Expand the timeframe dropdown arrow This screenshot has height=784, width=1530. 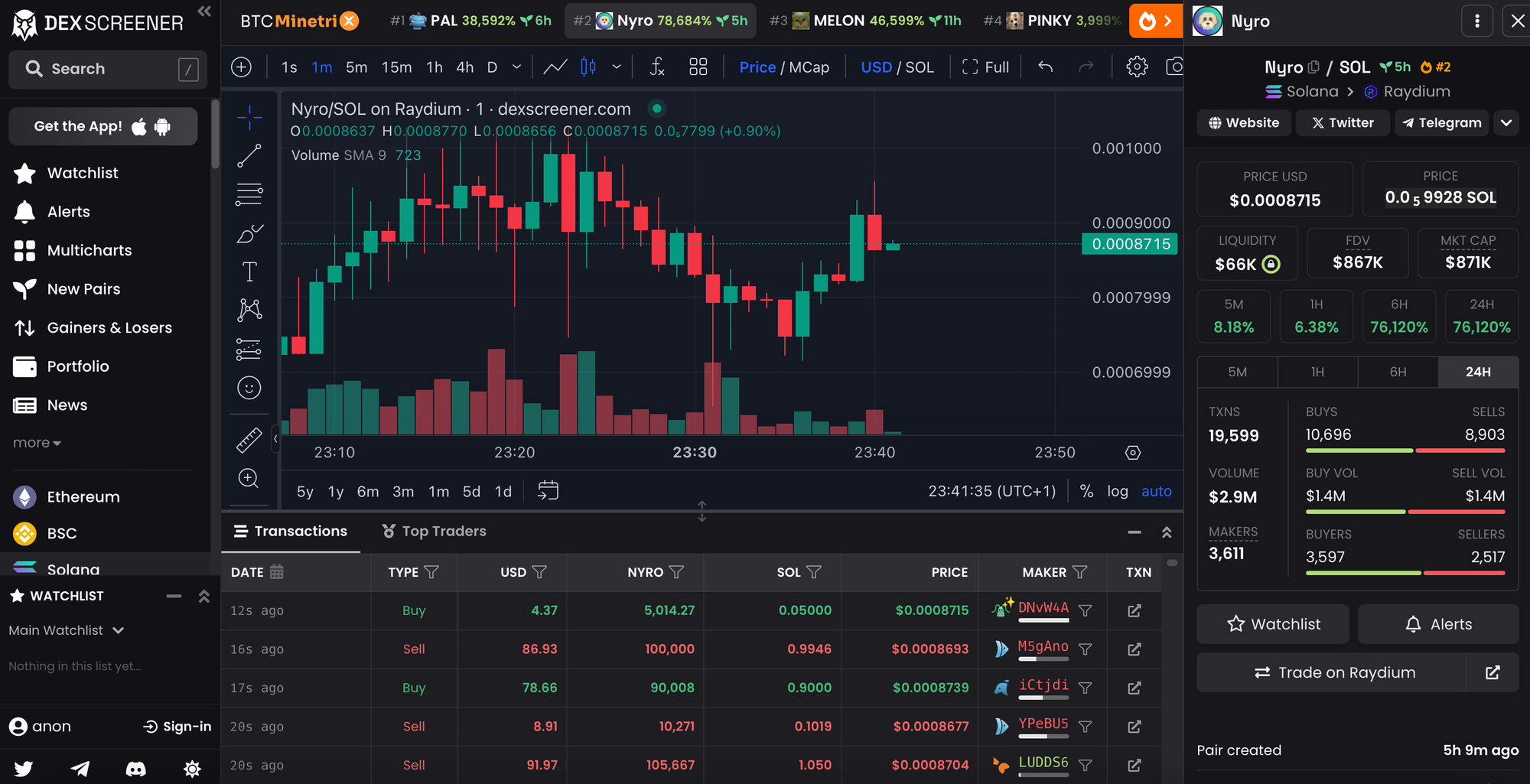pyautogui.click(x=517, y=67)
